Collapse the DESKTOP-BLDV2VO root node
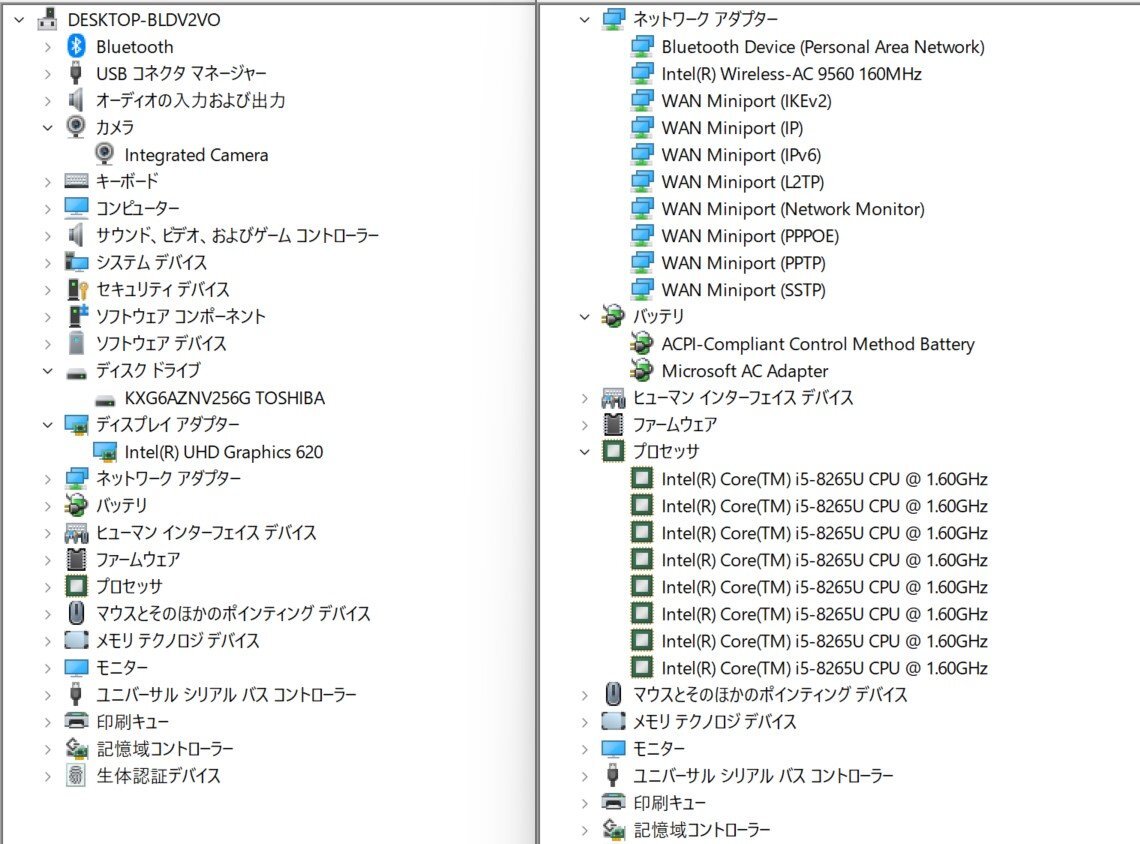This screenshot has width=1140, height=844. (x=20, y=20)
